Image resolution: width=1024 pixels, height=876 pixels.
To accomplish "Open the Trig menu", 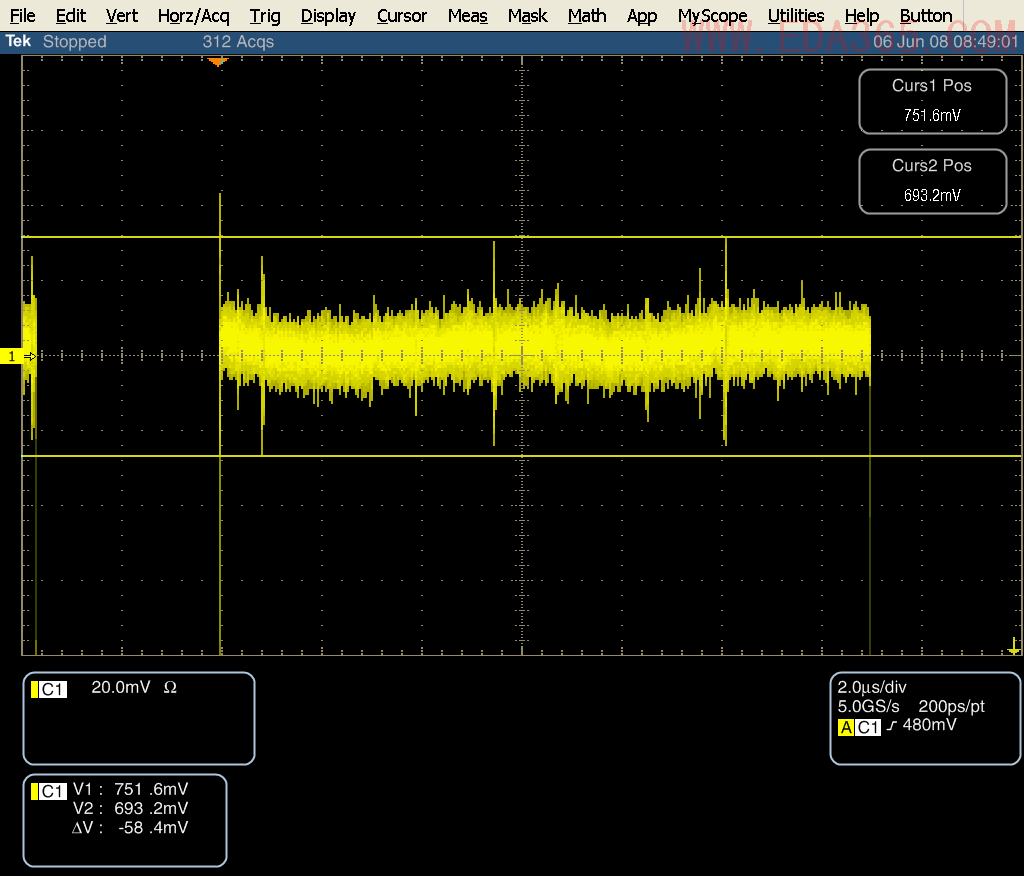I will pos(265,16).
